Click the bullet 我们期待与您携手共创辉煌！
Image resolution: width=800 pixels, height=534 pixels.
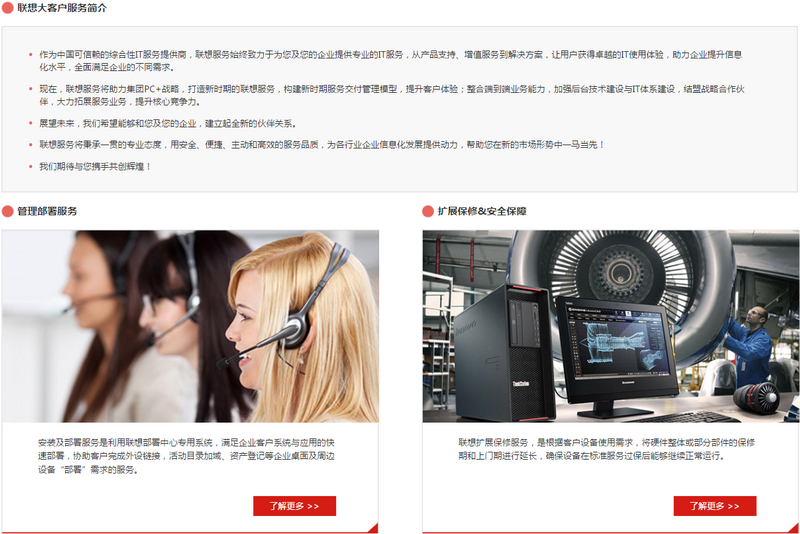click(x=95, y=166)
